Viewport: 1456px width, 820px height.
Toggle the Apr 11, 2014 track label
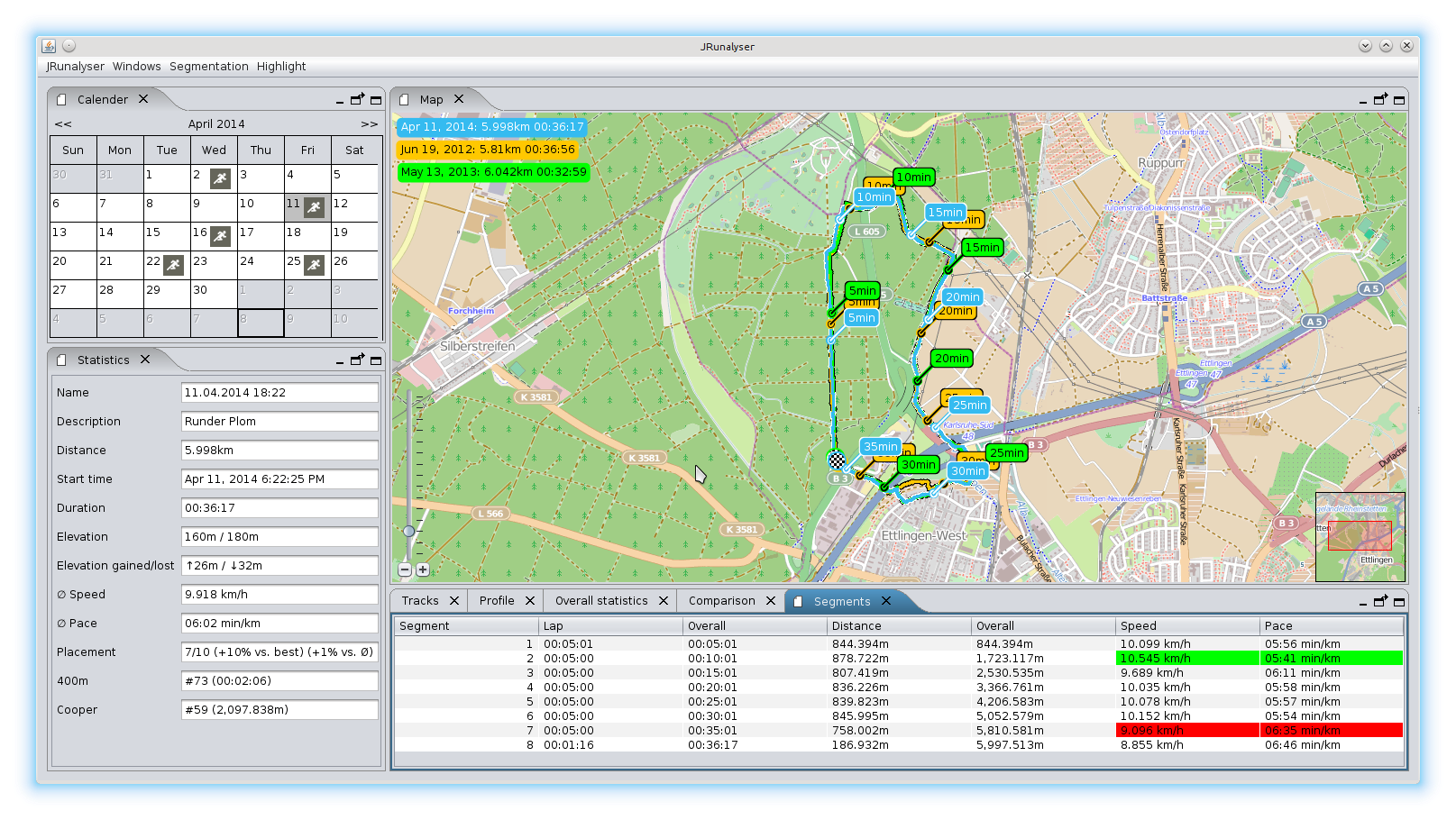tap(493, 127)
